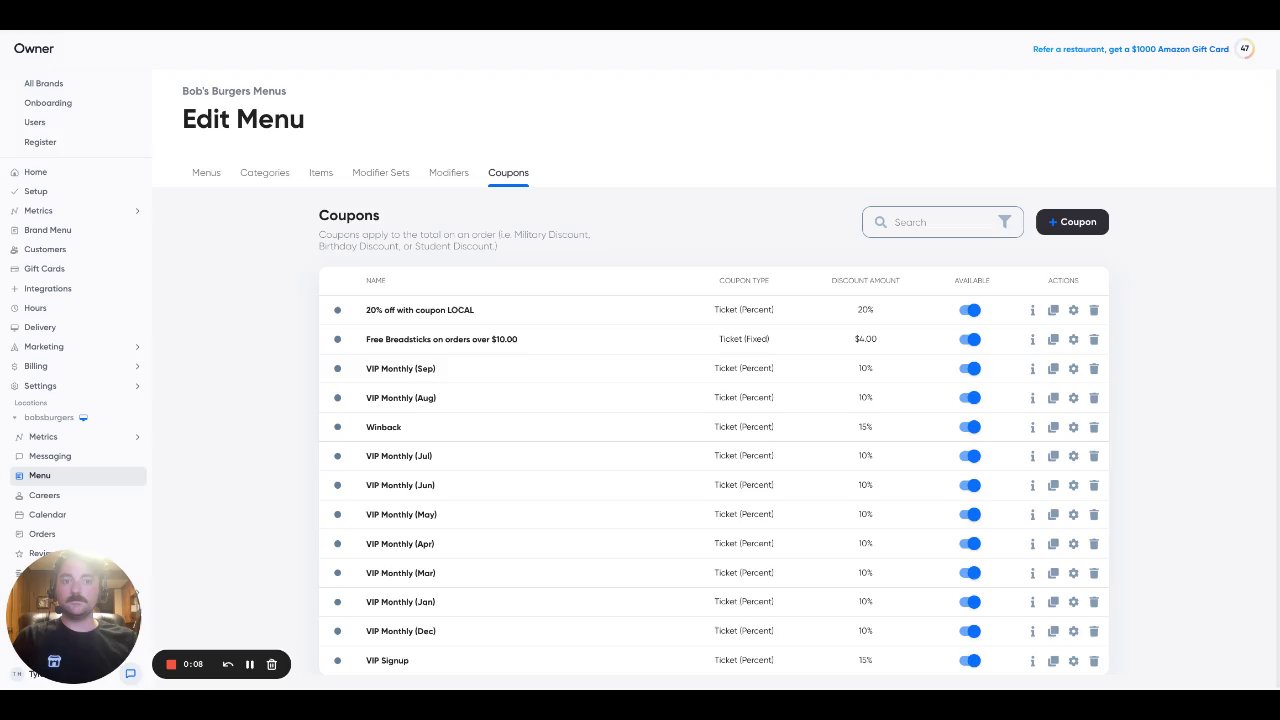Open the chat bubble icon at bottom left
The height and width of the screenshot is (720, 1280).
130,674
